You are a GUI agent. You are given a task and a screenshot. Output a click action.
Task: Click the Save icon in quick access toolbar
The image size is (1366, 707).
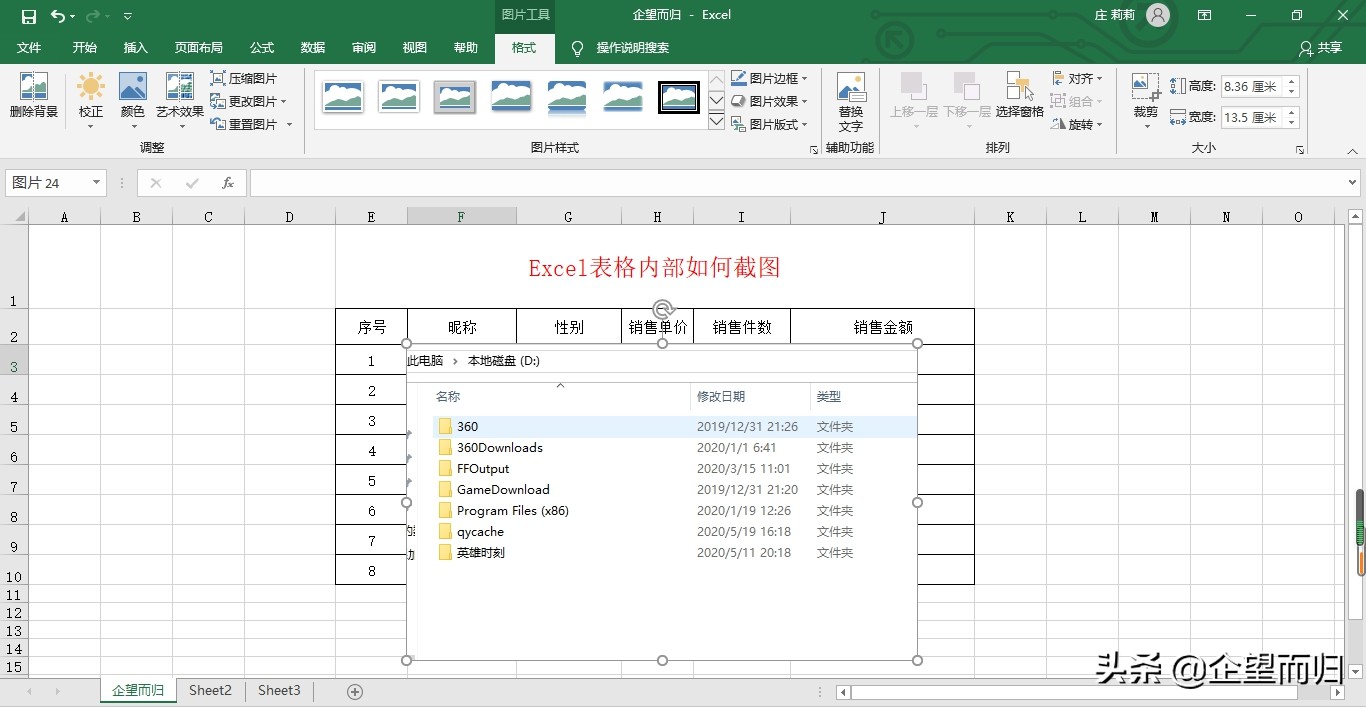pos(29,15)
